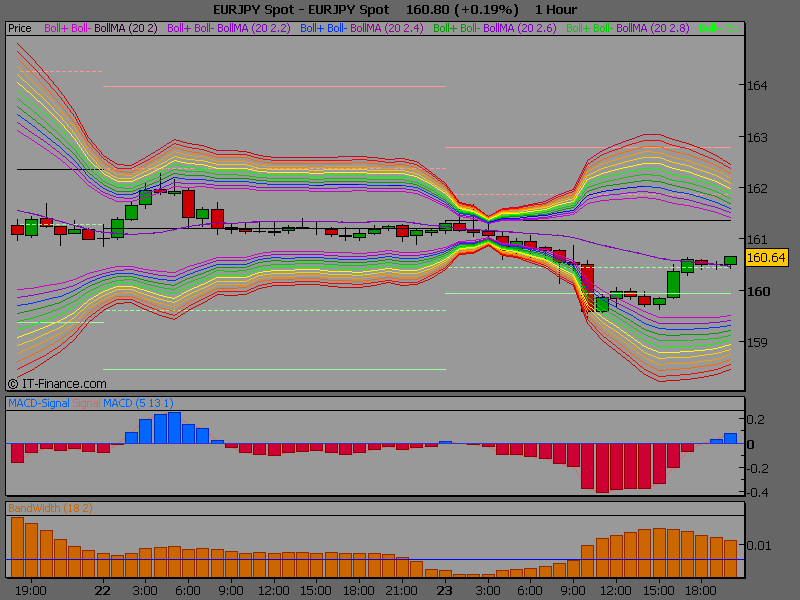Image resolution: width=800 pixels, height=600 pixels.
Task: Click the date 23 time axis label
Action: click(444, 591)
